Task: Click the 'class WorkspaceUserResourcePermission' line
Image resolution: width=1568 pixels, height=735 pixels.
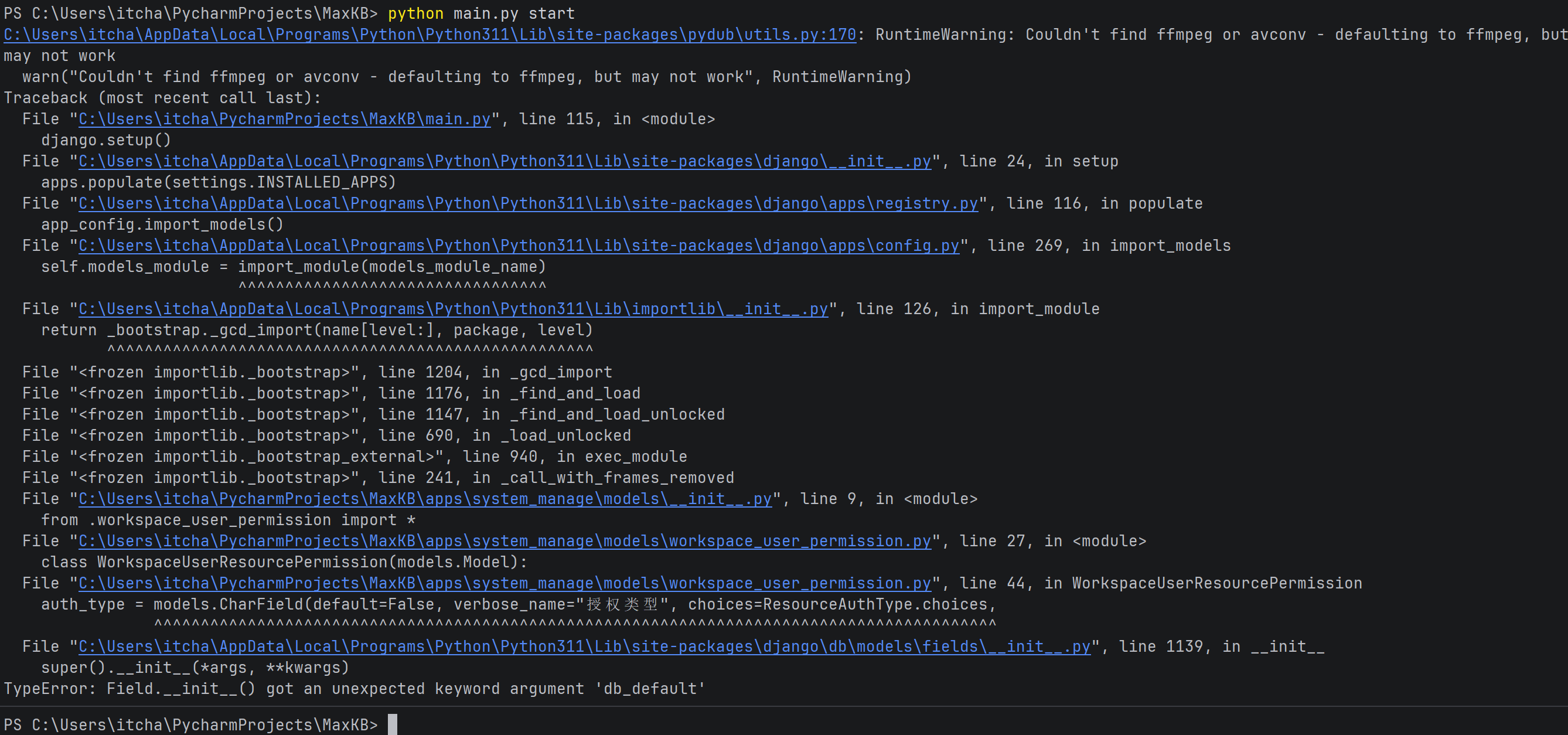Action: coord(284,562)
